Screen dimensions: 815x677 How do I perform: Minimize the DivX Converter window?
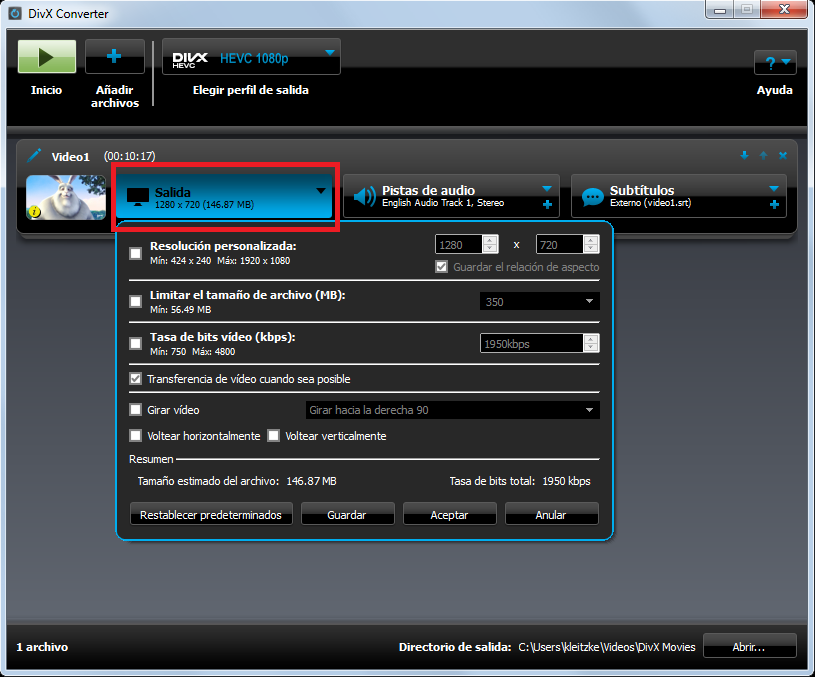[x=720, y=10]
